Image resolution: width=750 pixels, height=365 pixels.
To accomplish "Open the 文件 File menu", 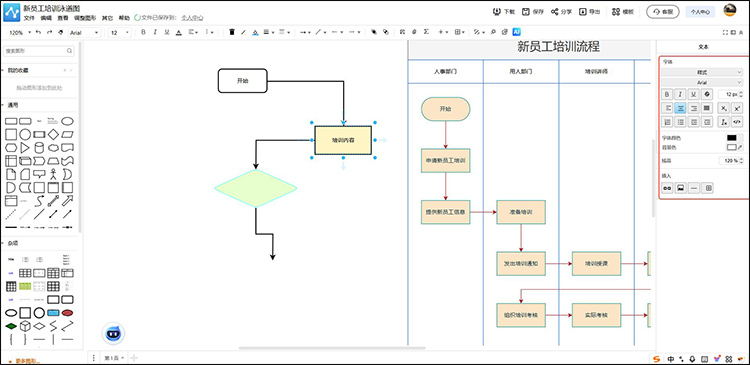I will pos(29,18).
